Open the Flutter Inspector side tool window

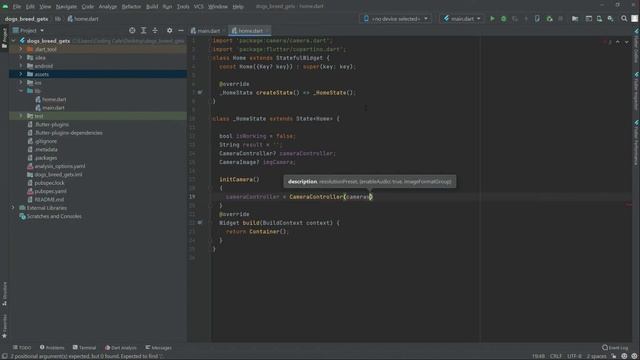[636, 91]
